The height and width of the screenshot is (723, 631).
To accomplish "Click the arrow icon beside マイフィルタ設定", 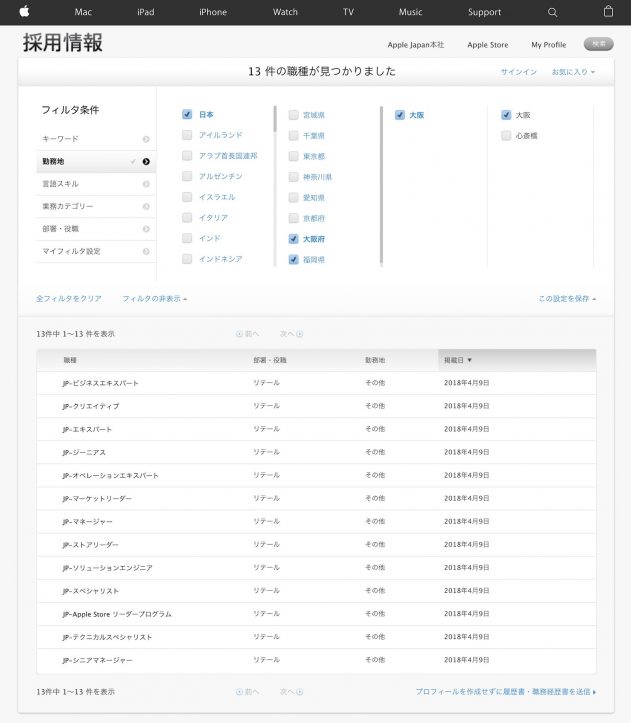I will [146, 251].
